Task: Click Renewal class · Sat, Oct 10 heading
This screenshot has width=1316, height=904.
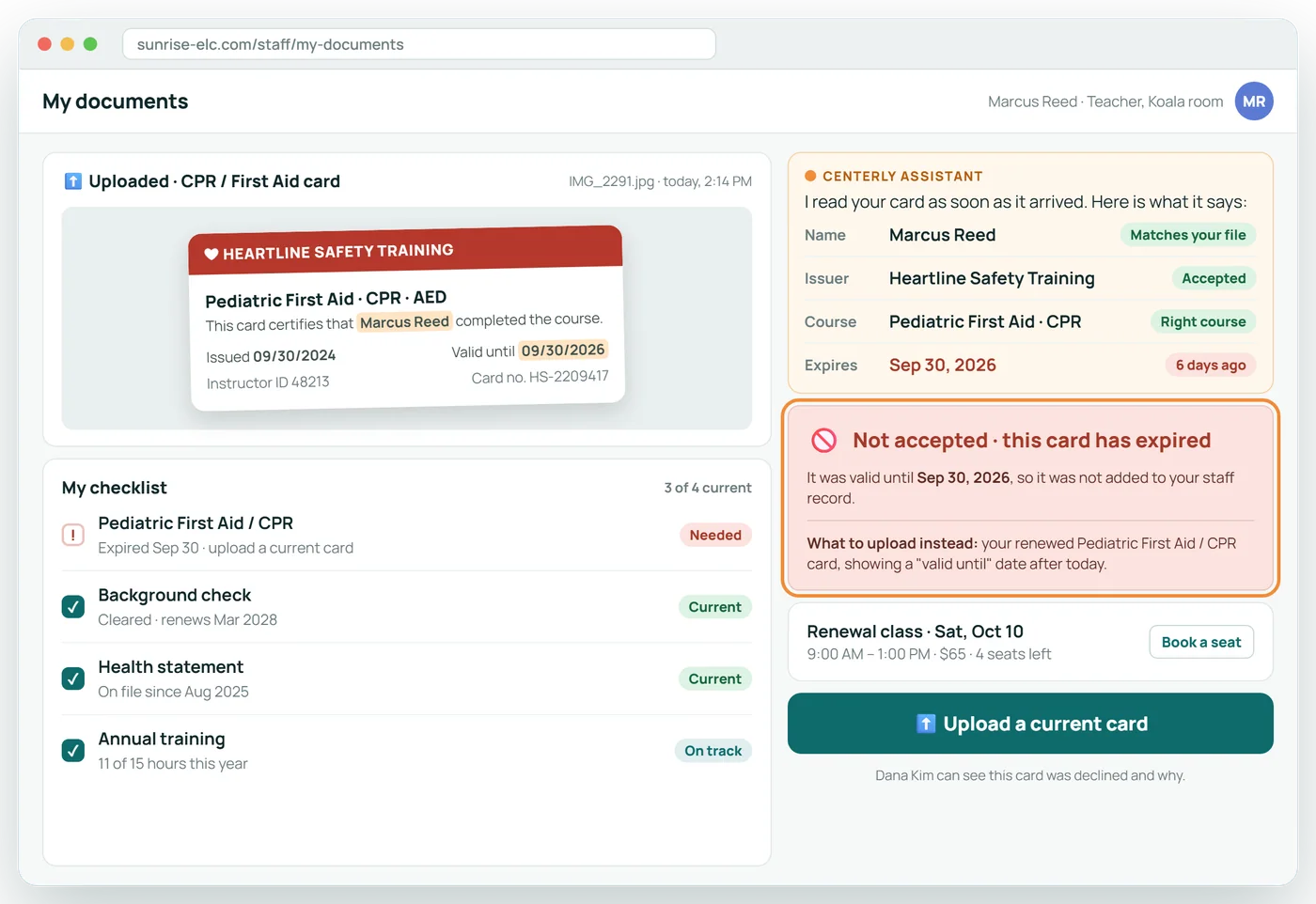Action: click(915, 631)
